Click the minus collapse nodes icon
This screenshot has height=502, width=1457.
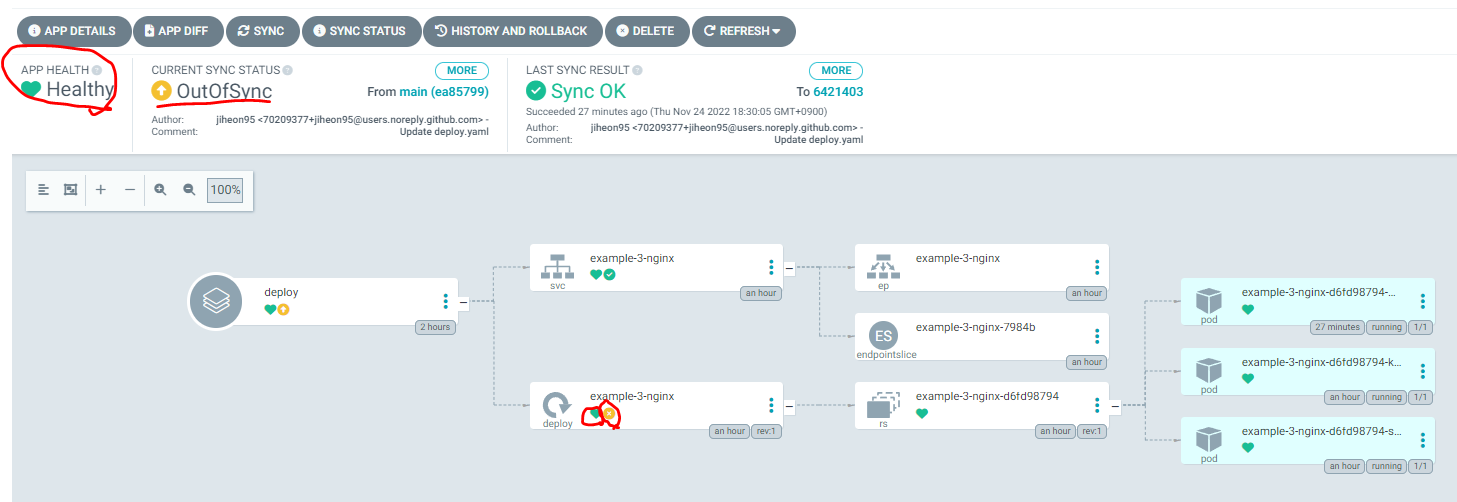click(x=129, y=189)
